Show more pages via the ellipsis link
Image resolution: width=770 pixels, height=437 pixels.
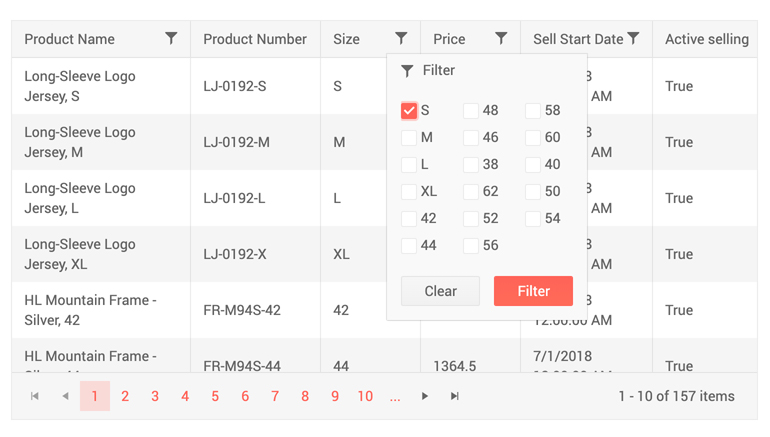(x=395, y=397)
